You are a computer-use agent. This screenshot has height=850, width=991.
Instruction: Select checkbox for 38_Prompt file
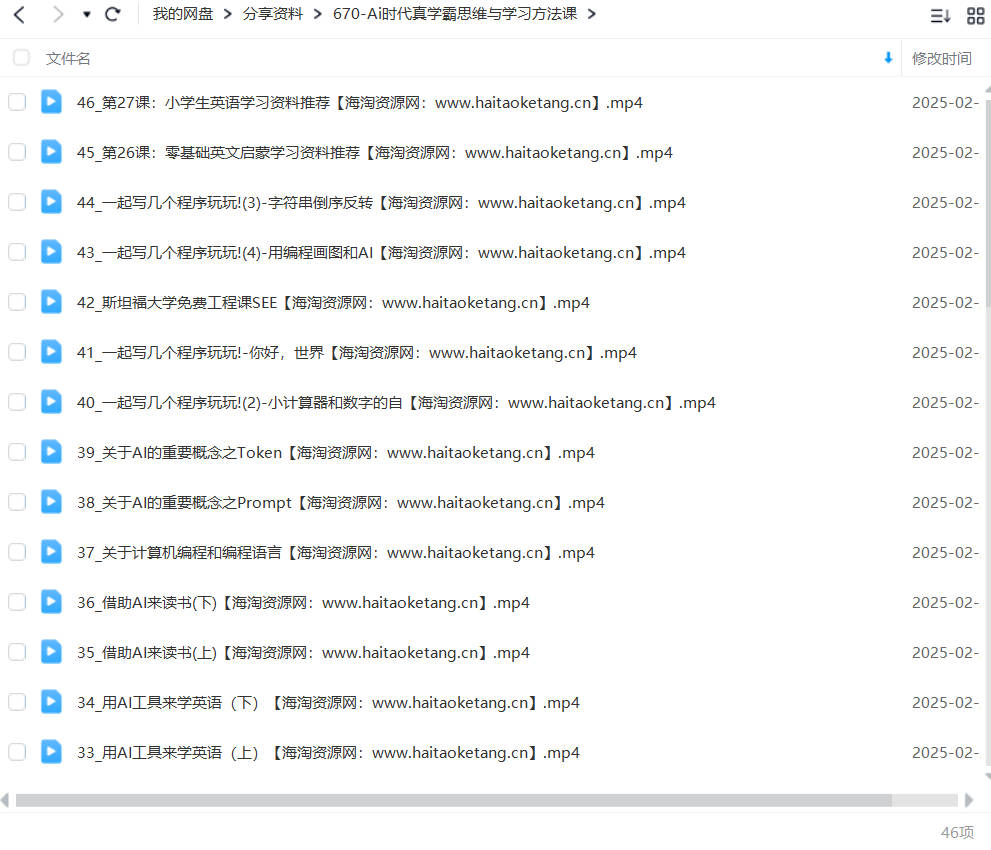pos(17,502)
